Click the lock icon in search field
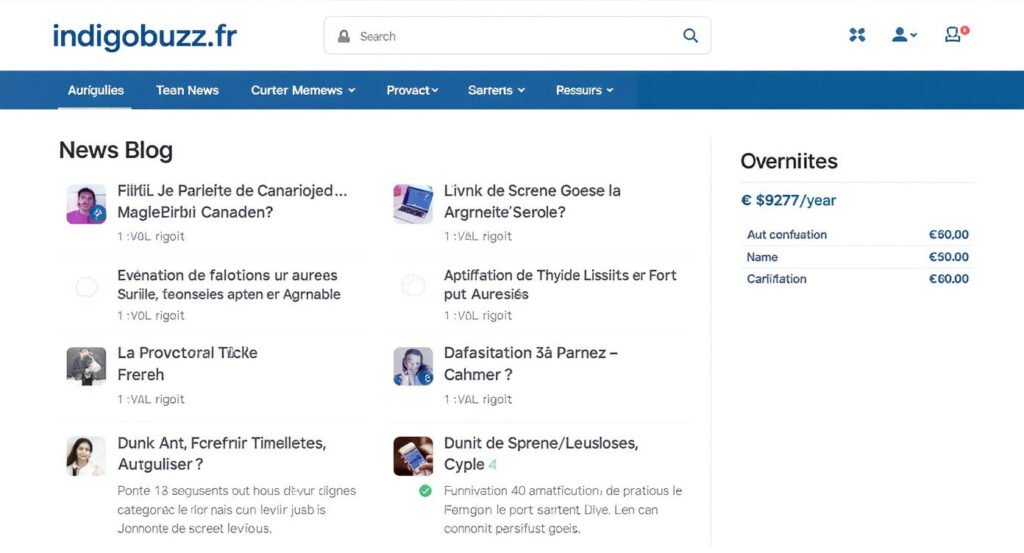 (x=344, y=36)
